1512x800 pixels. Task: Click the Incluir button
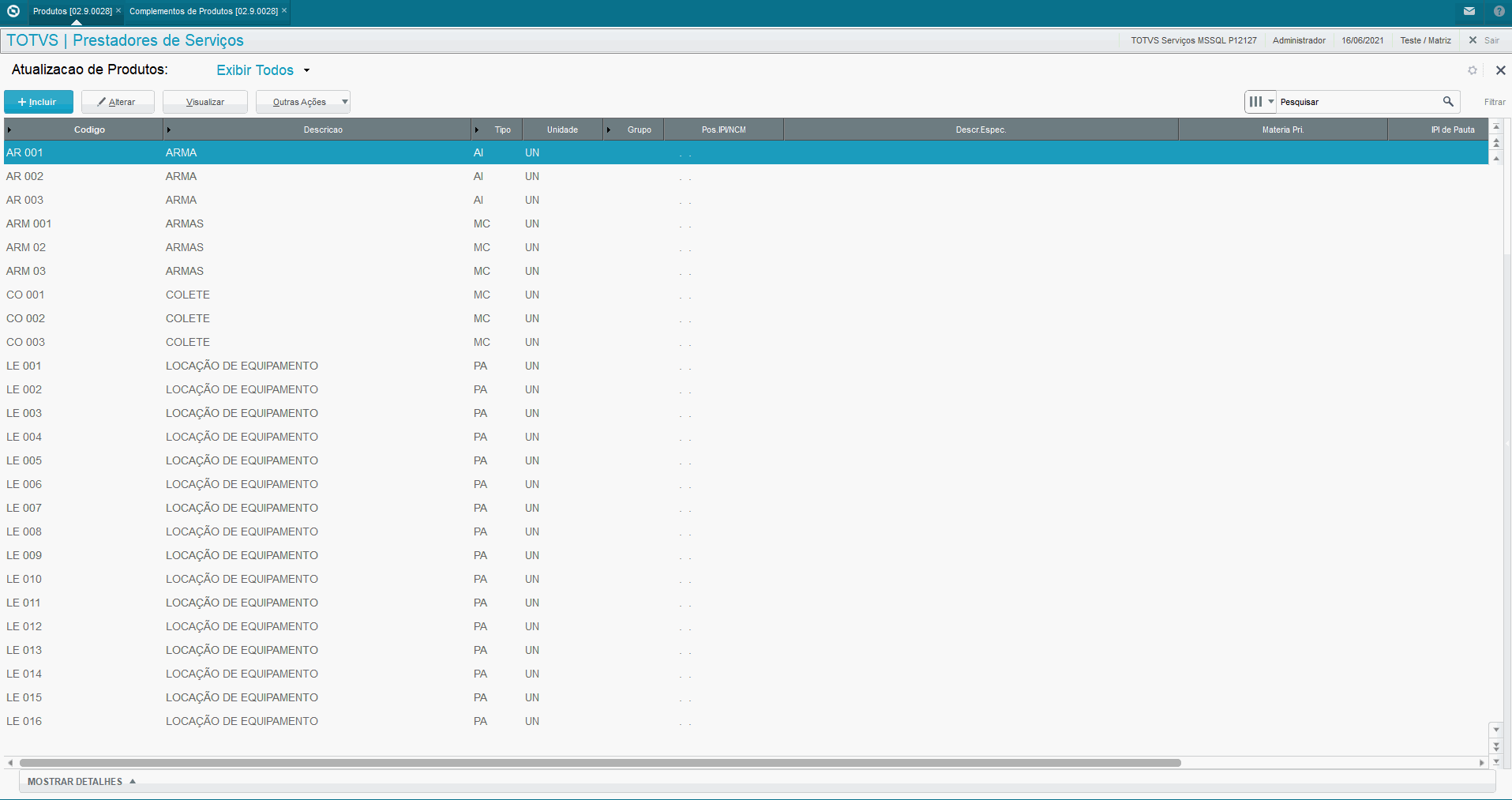pos(38,102)
